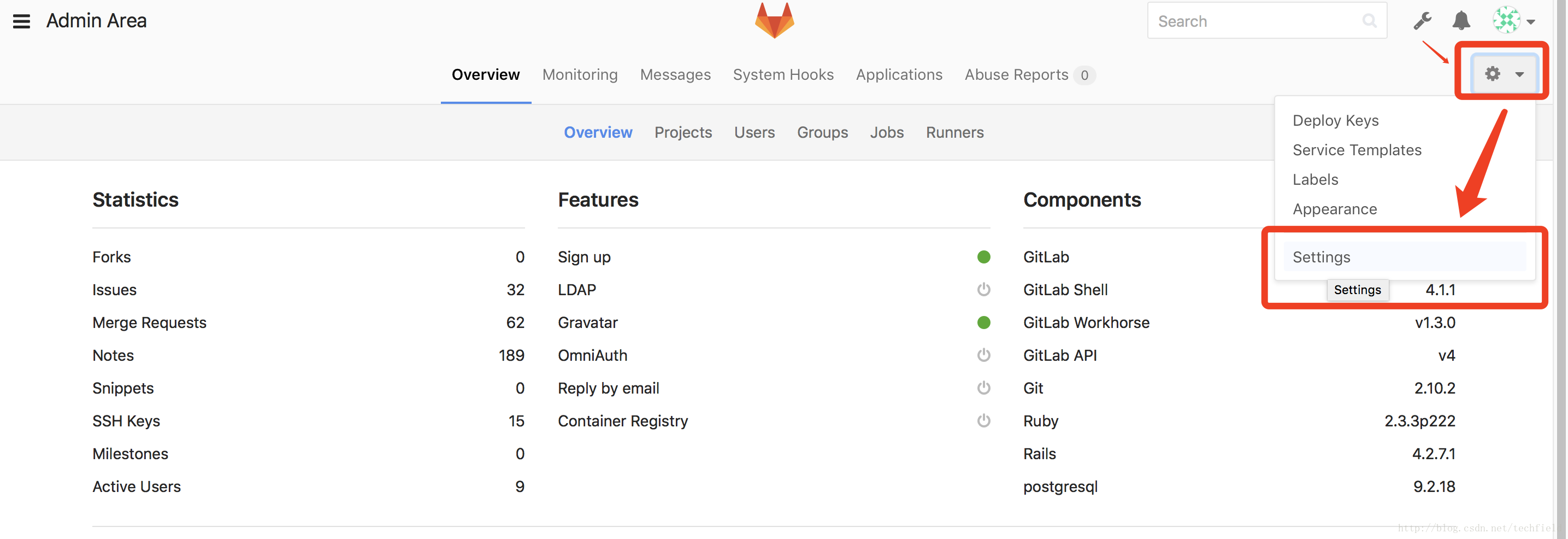Click the Git version 2.10.2
This screenshot has height=539, width=1568.
(1435, 389)
